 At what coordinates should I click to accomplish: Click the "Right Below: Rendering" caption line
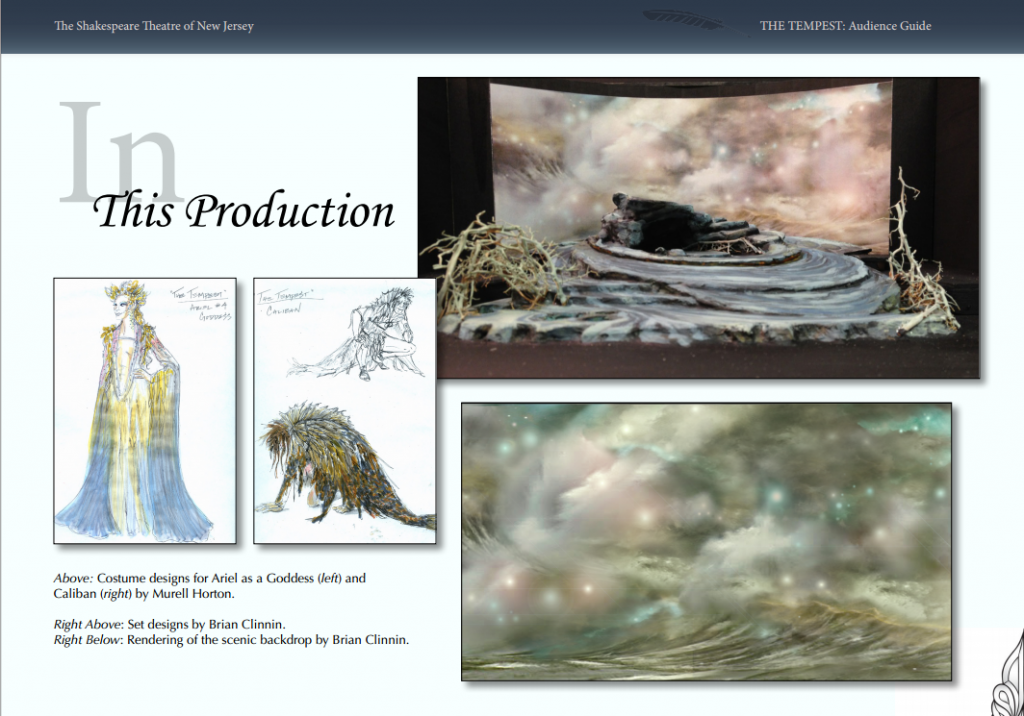pyautogui.click(x=231, y=639)
